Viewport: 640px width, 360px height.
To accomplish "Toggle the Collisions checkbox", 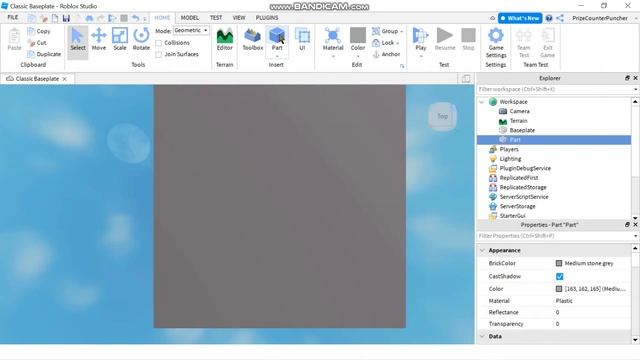I will (x=158, y=43).
